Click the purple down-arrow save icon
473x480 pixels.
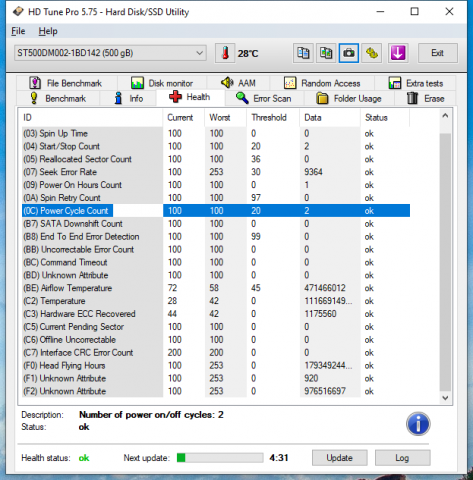398,53
